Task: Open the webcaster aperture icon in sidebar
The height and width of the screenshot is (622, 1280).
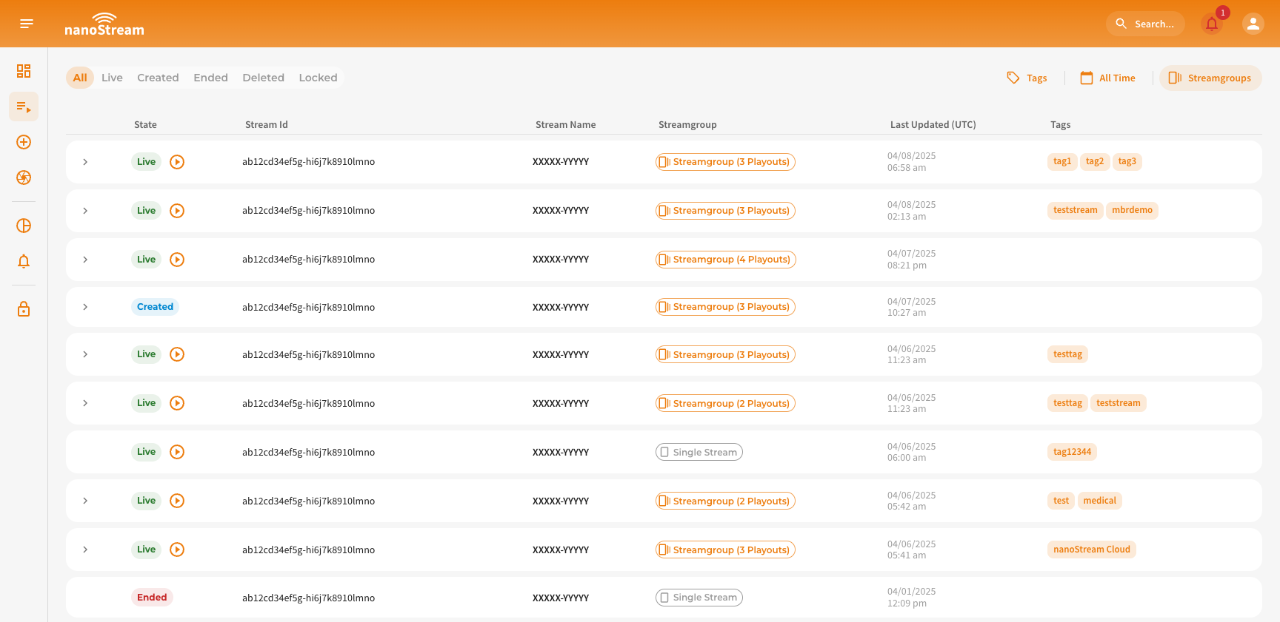Action: (23, 177)
